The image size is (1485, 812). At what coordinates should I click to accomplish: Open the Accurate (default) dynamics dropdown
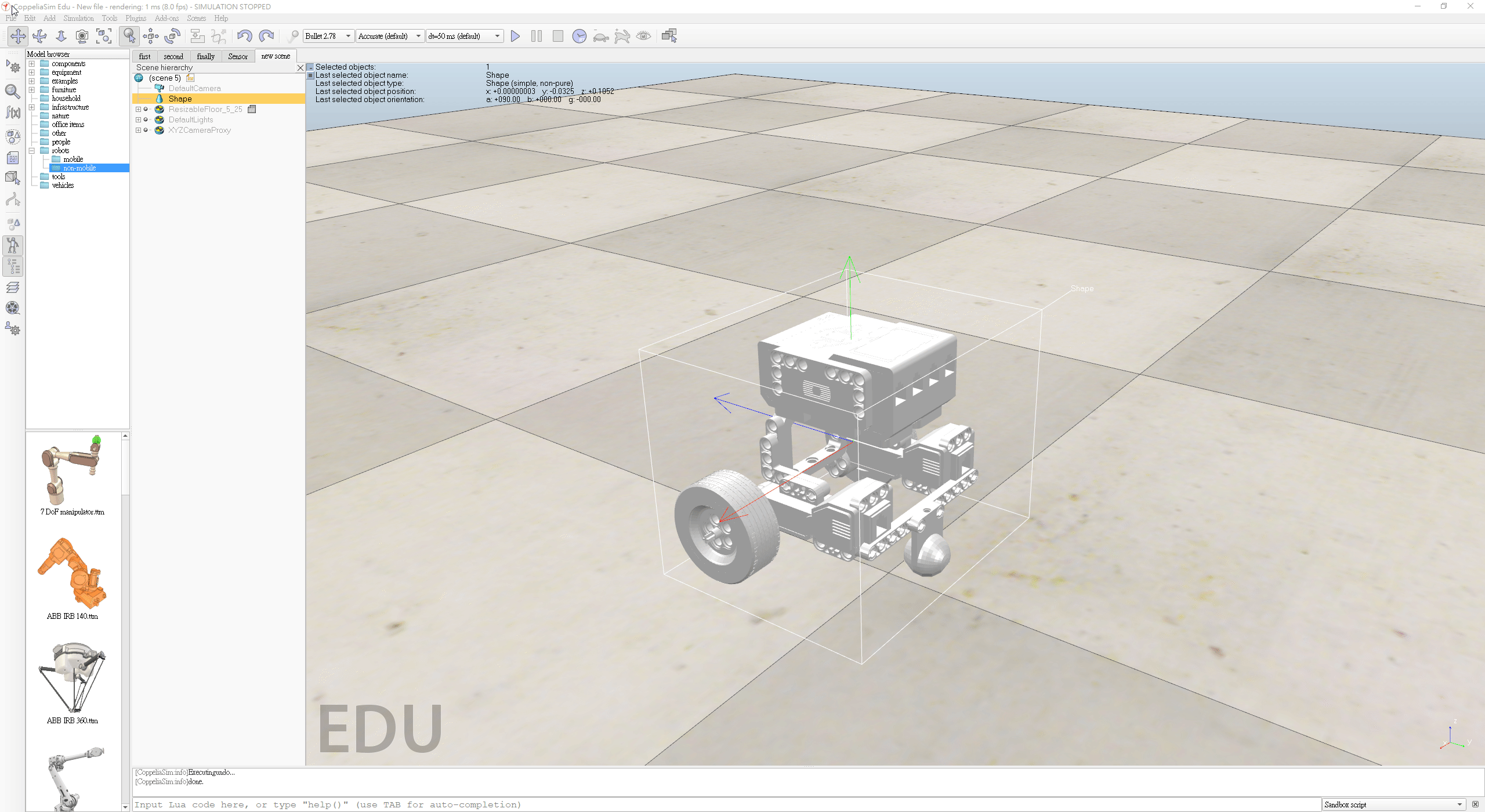390,36
